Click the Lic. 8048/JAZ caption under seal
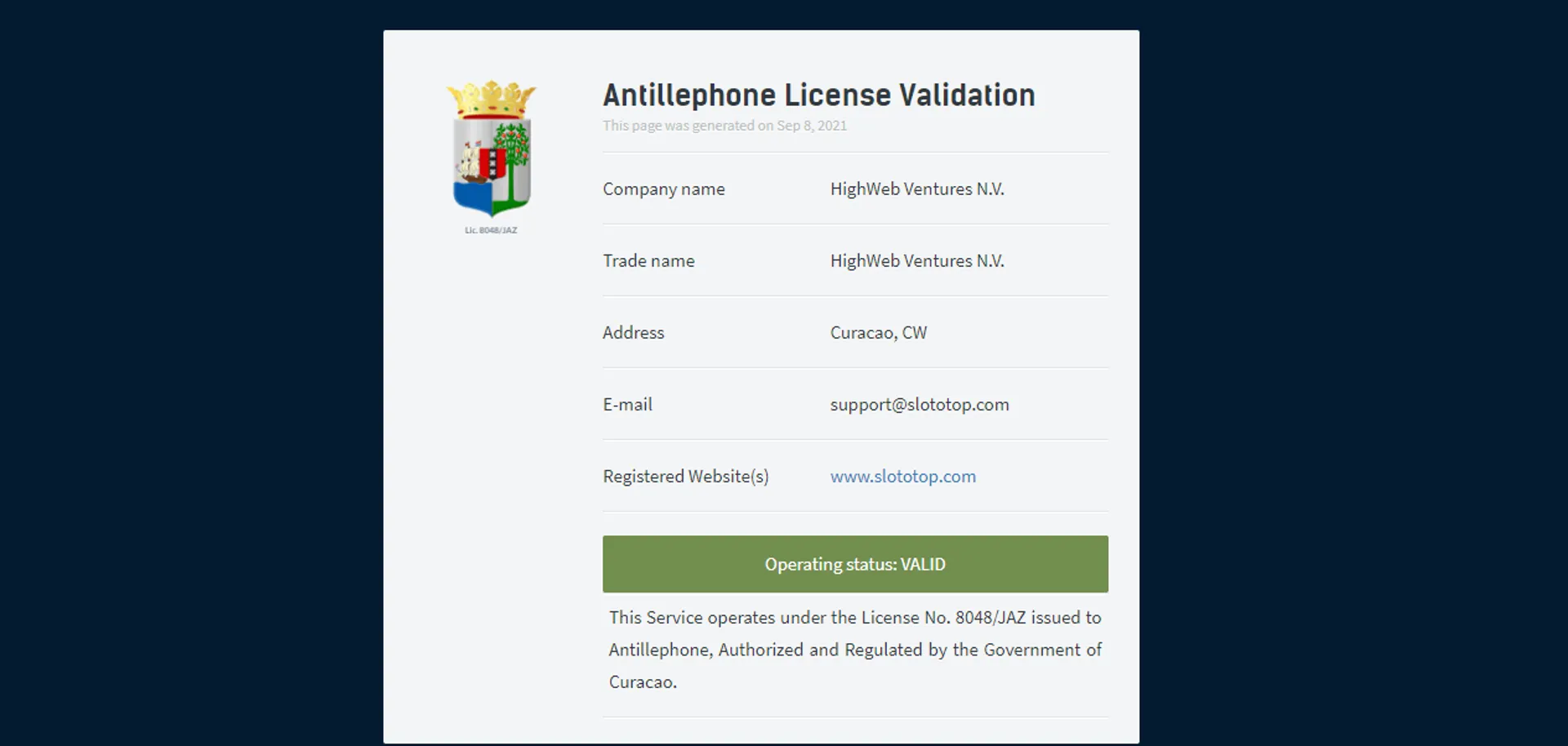The width and height of the screenshot is (1568, 746). (491, 230)
